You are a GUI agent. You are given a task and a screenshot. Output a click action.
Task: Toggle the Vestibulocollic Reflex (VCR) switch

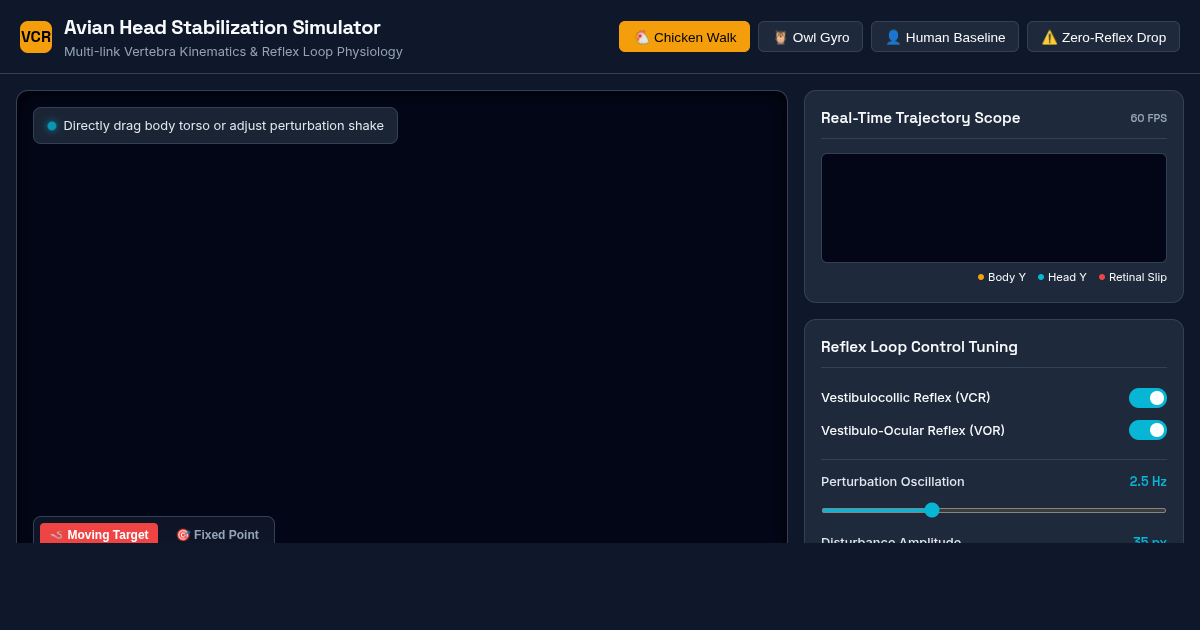tap(1148, 398)
